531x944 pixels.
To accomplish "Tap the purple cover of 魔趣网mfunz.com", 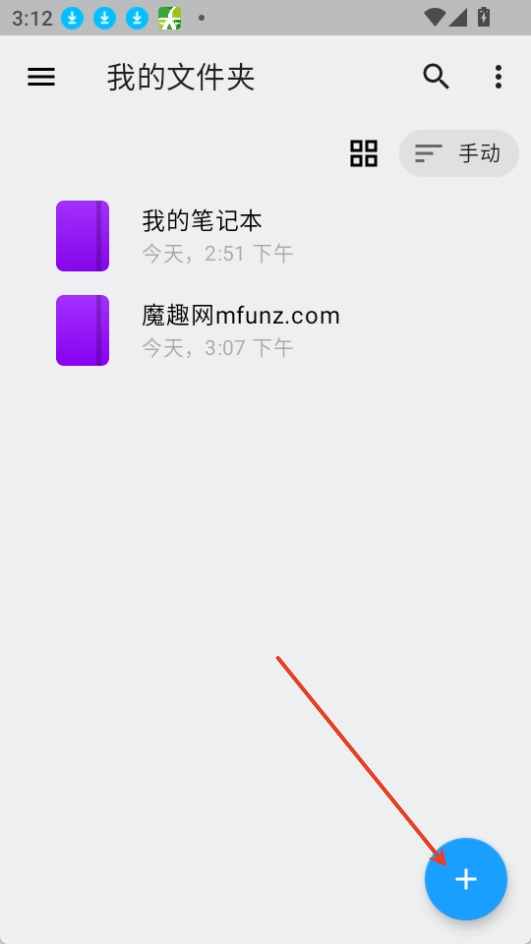I will click(82, 331).
